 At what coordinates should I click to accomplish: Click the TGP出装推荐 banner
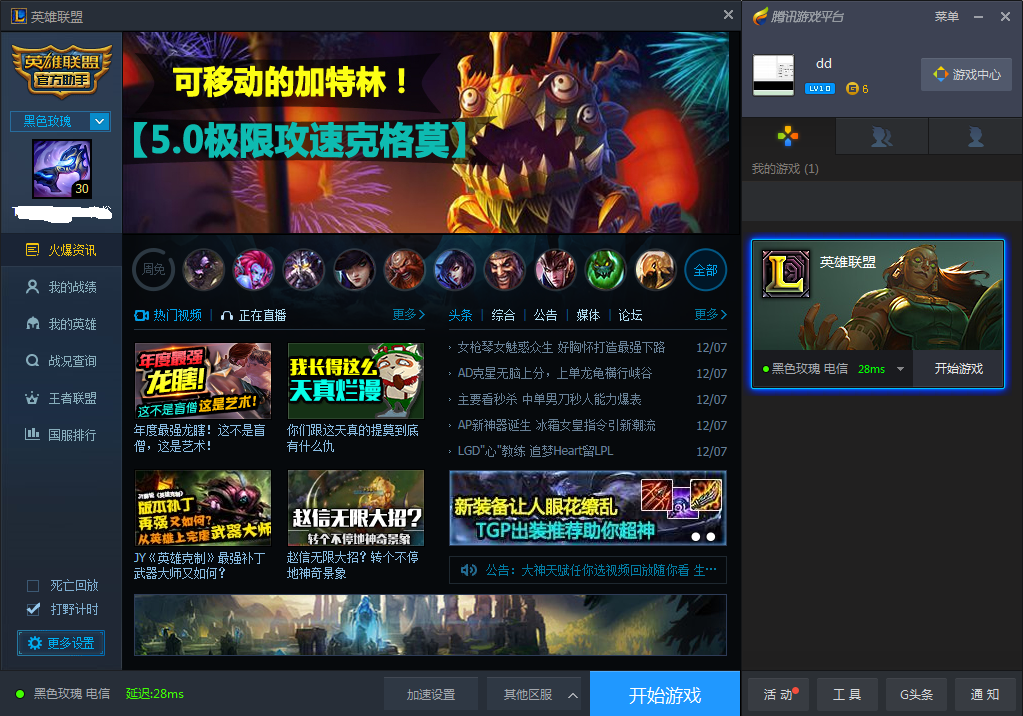(x=587, y=508)
